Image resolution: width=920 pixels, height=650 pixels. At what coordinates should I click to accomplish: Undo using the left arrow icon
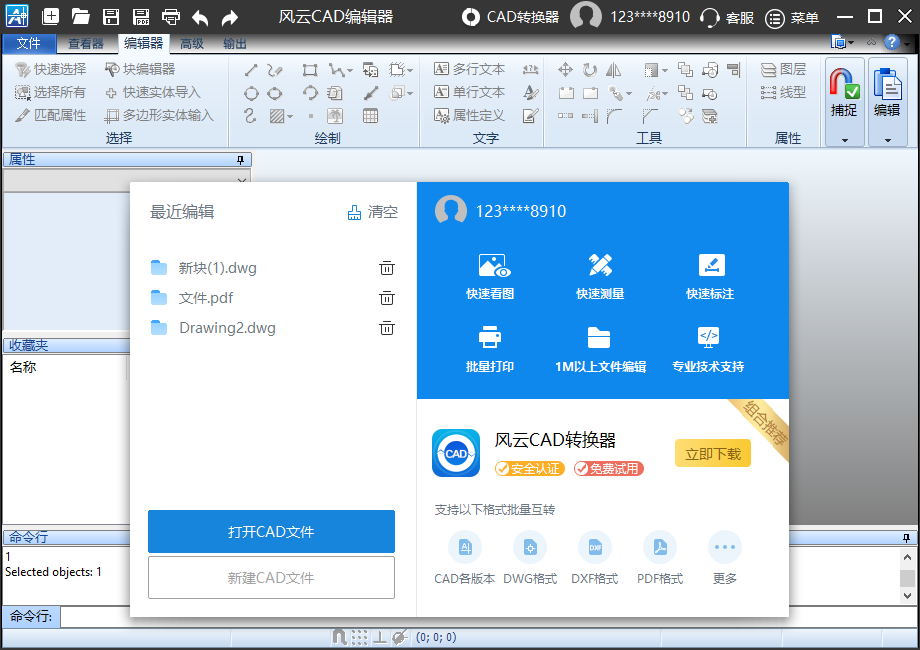point(200,17)
